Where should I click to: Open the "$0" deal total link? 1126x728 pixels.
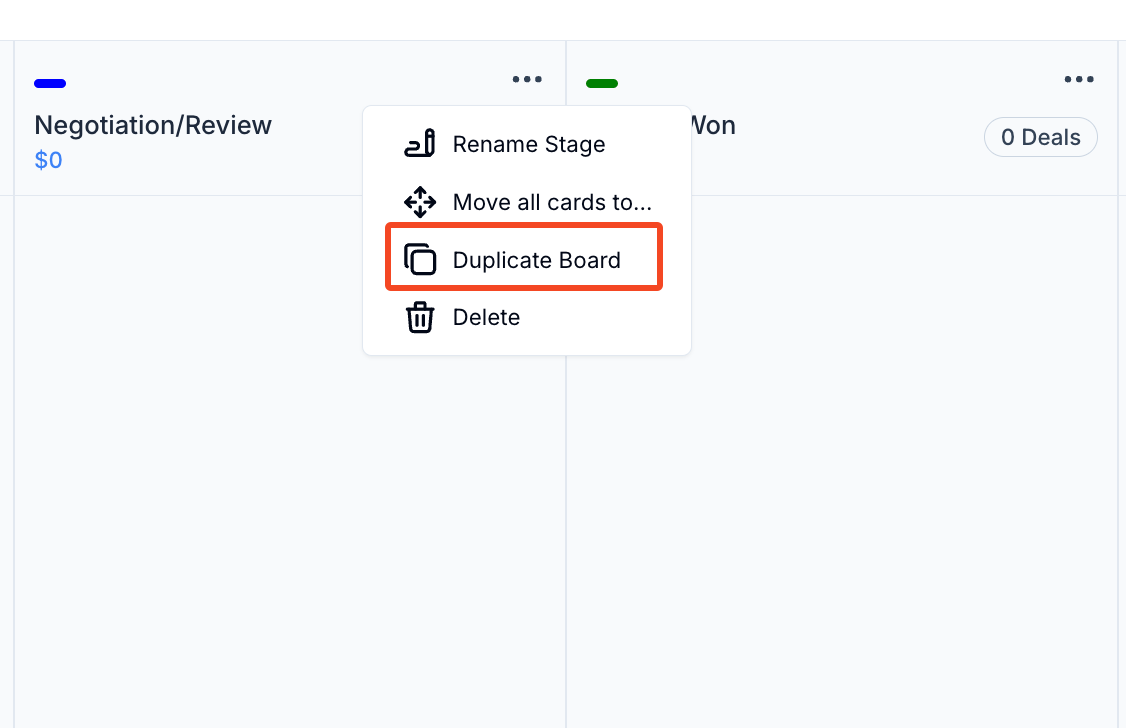click(x=48, y=159)
